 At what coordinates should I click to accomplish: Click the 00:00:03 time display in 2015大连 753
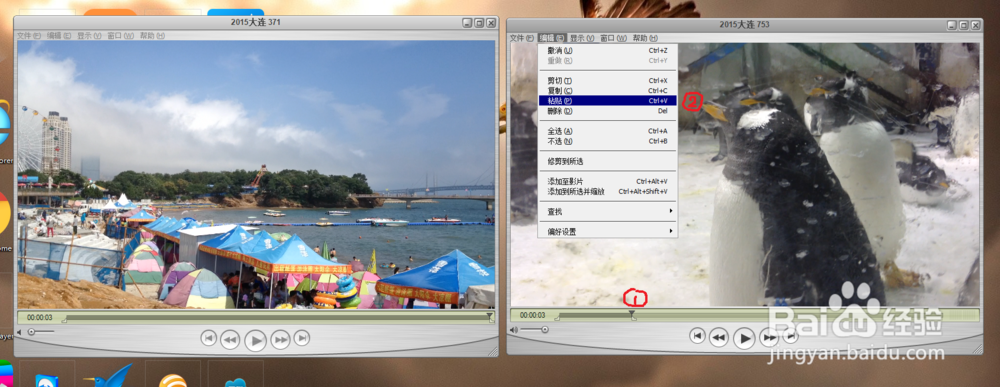pos(533,315)
